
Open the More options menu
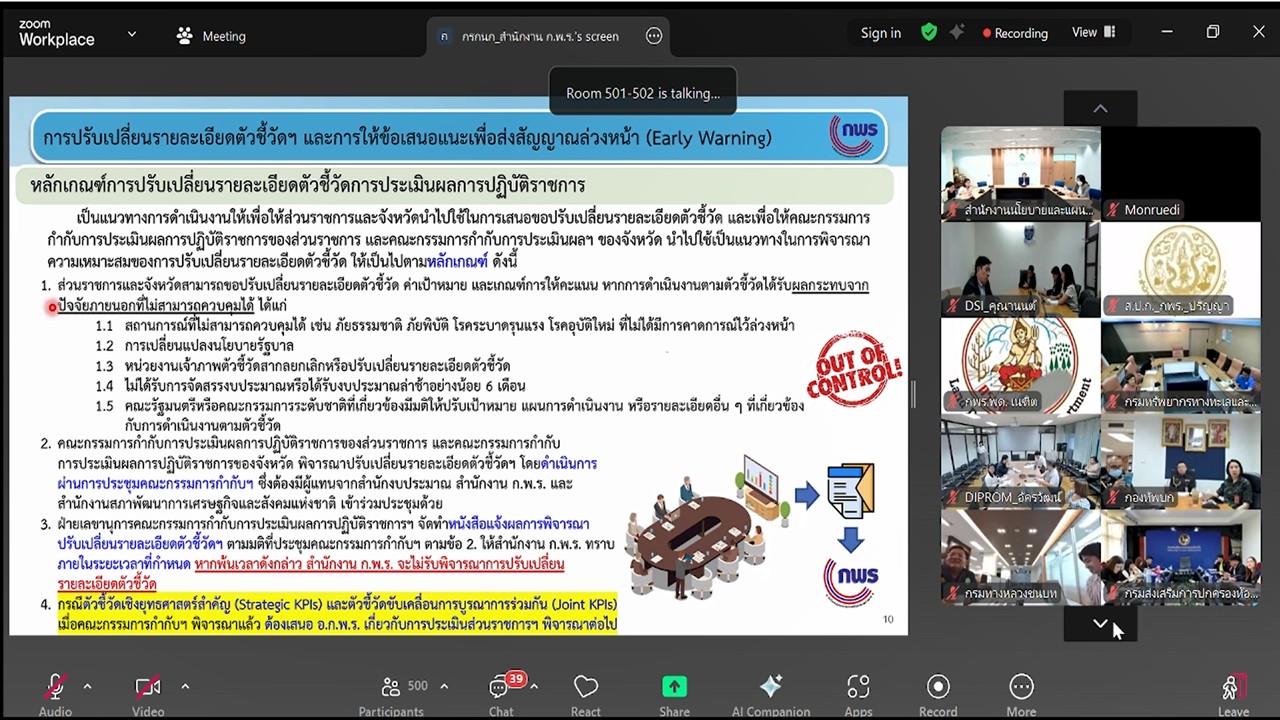(x=1021, y=688)
